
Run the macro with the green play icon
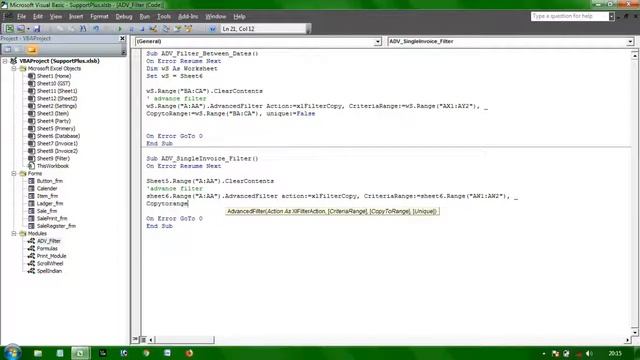pyautogui.click(x=120, y=29)
